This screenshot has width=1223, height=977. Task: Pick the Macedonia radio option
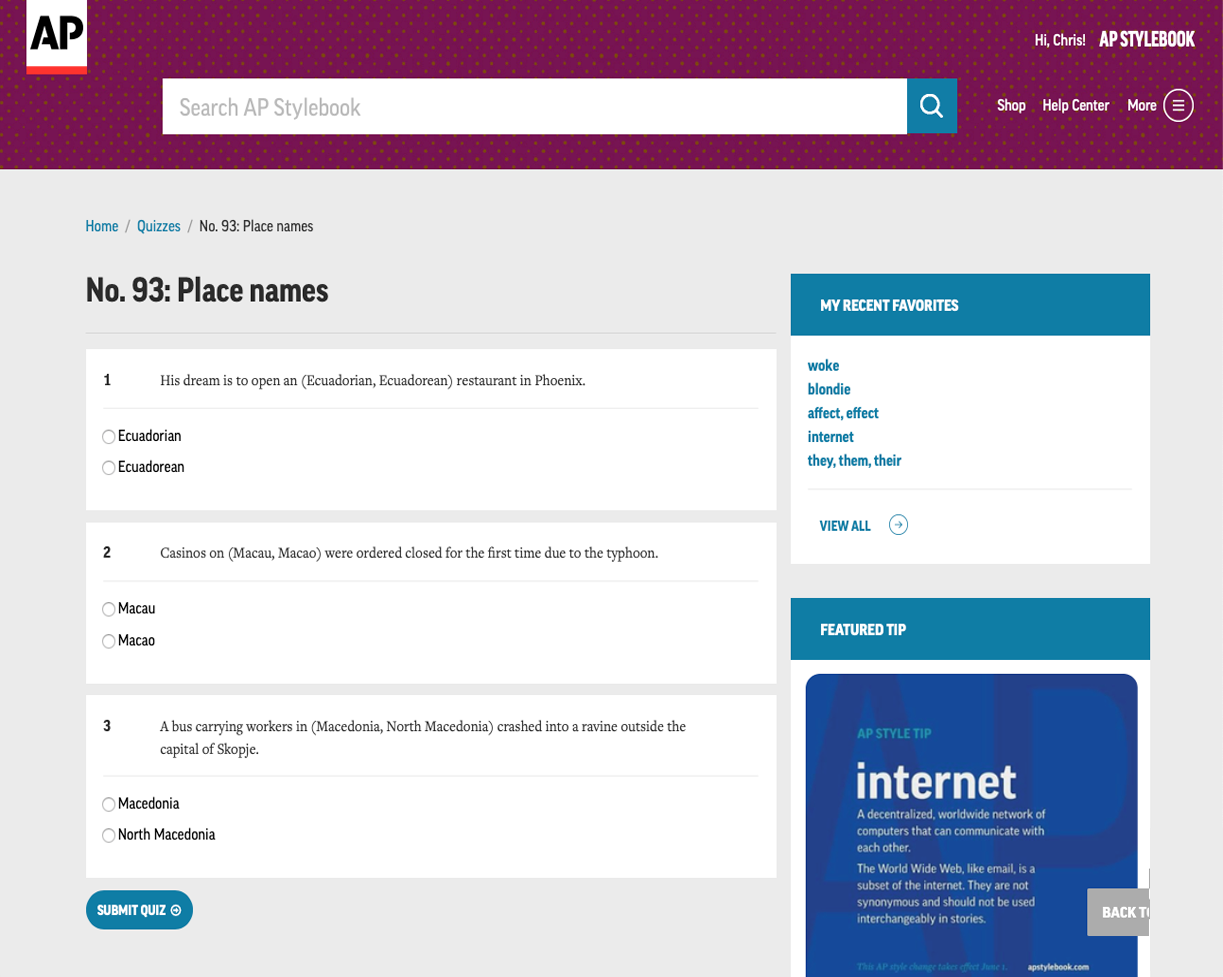tap(109, 805)
